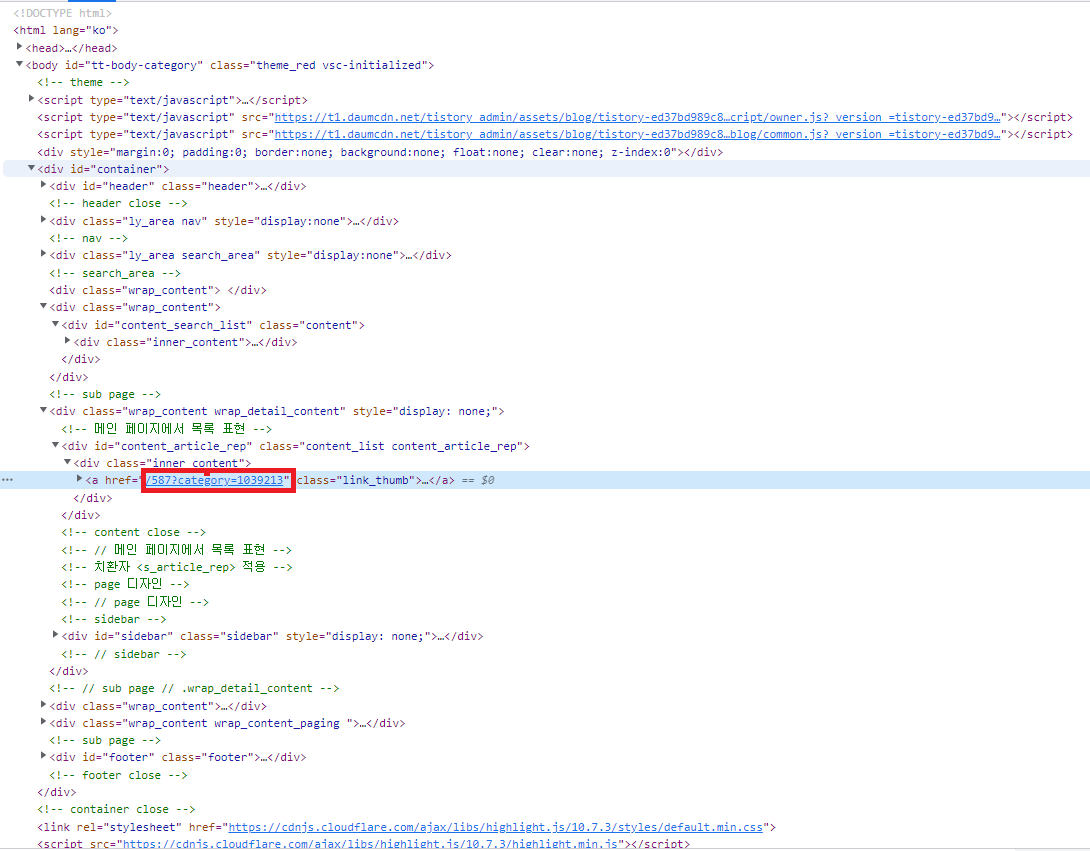The height and width of the screenshot is (851, 1090).
Task: Expand the div id header node
Action: [x=44, y=185]
